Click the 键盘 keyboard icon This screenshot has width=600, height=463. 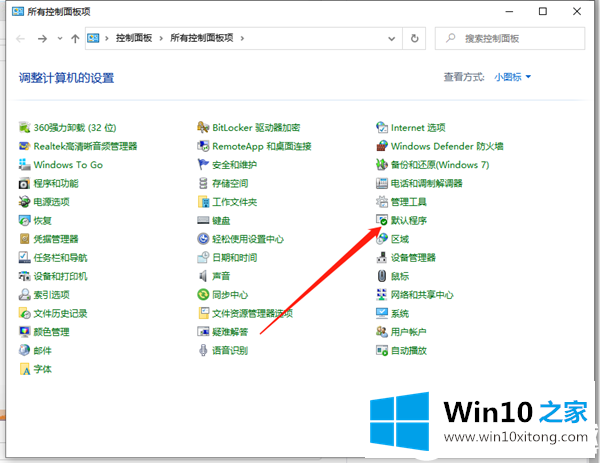[x=203, y=220]
